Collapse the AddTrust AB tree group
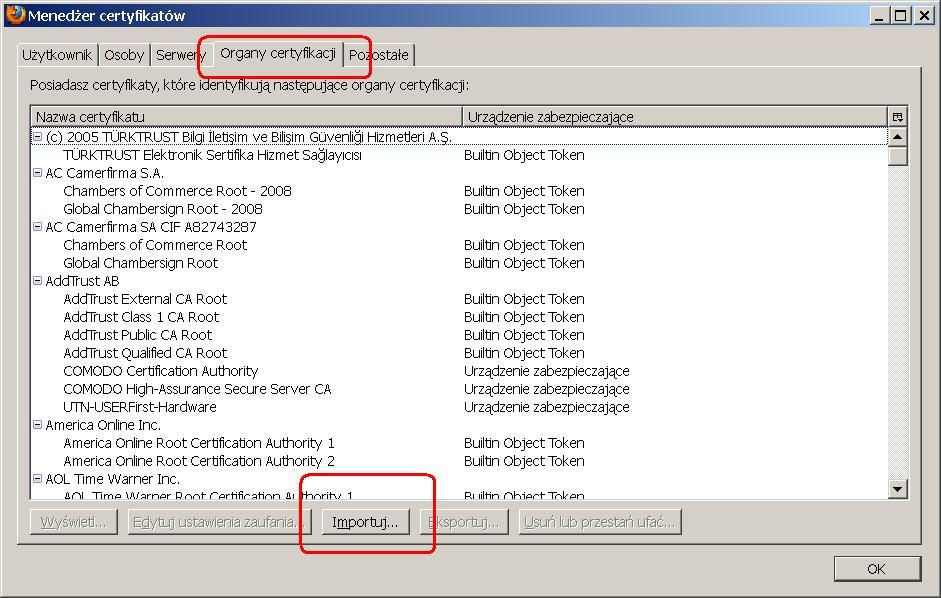This screenshot has width=941, height=598. tap(38, 281)
